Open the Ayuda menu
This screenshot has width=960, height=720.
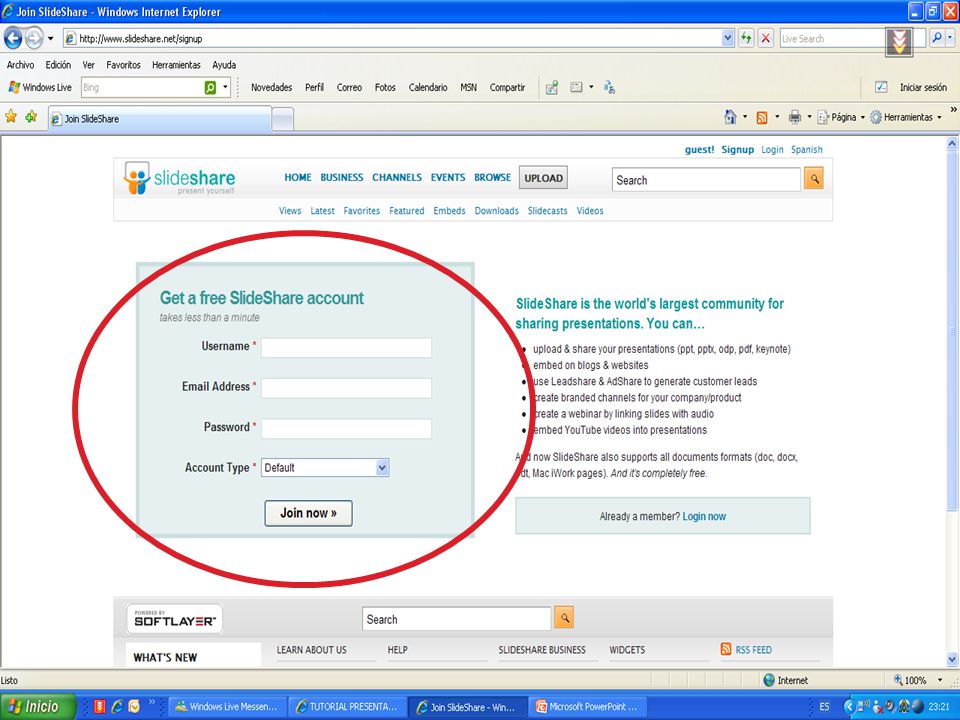(x=224, y=65)
